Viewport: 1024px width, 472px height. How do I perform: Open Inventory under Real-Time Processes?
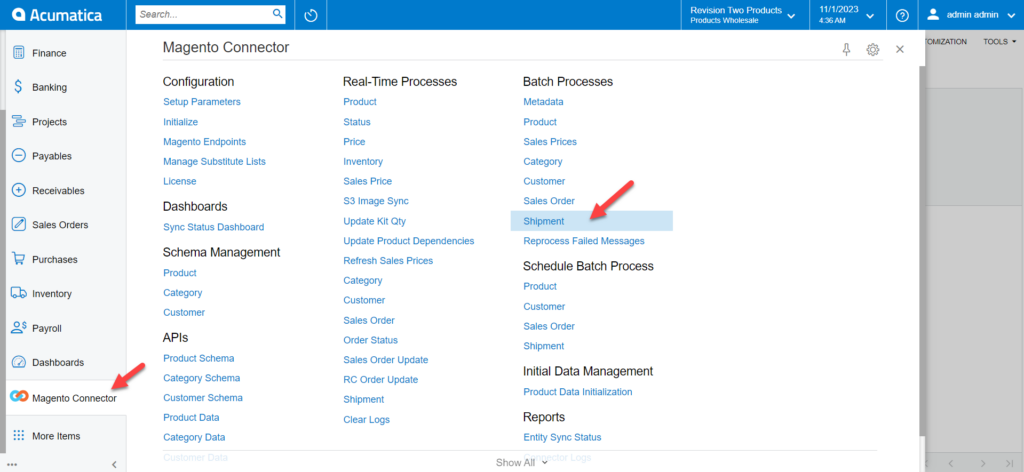pyautogui.click(x=363, y=161)
